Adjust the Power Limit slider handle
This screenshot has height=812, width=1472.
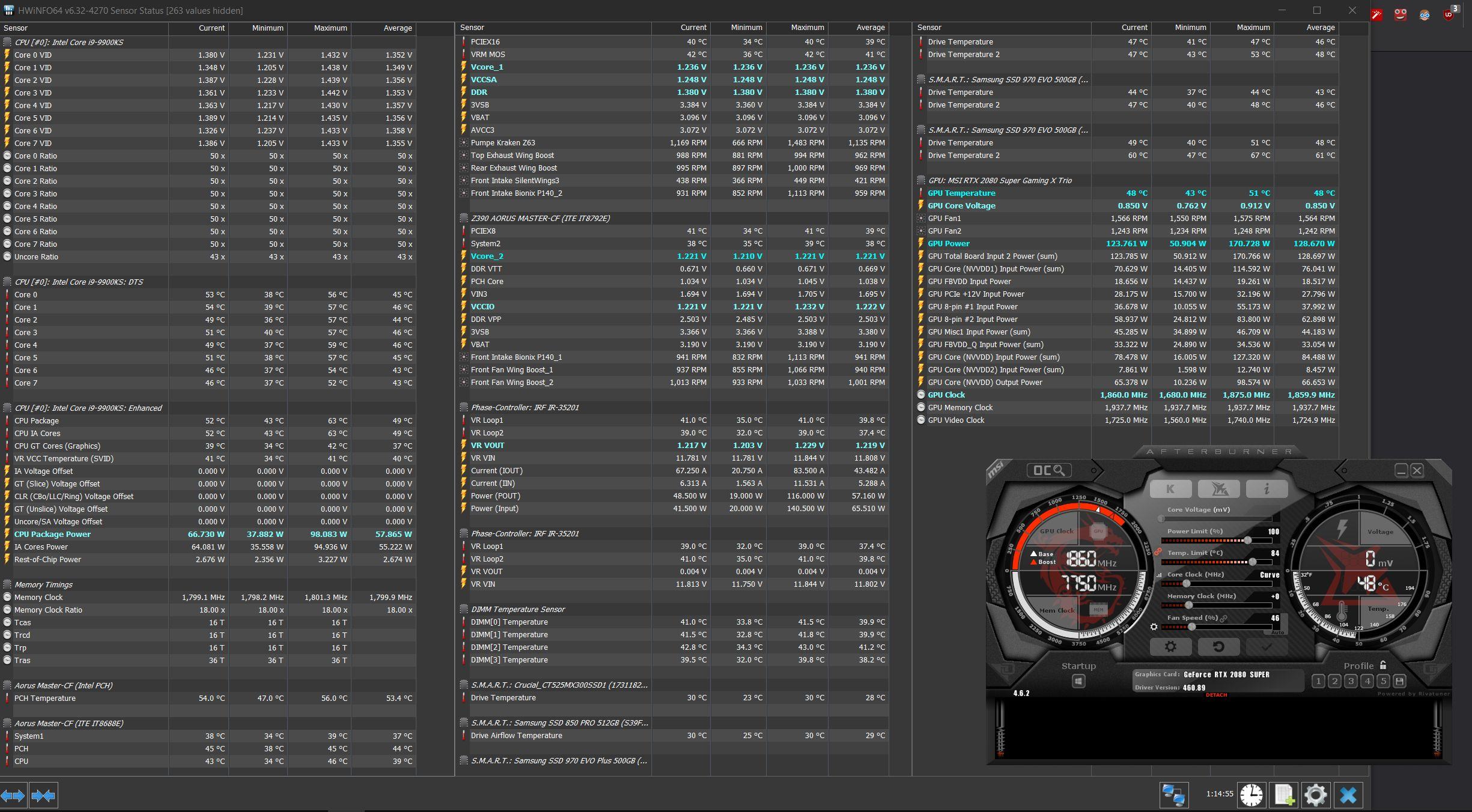click(1247, 541)
